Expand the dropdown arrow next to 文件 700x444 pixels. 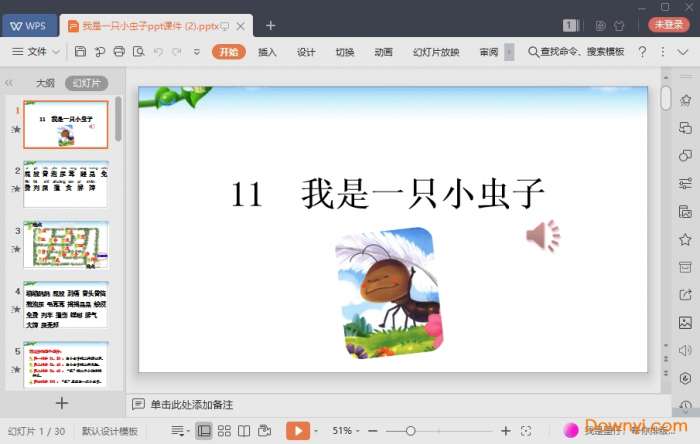pyautogui.click(x=56, y=52)
